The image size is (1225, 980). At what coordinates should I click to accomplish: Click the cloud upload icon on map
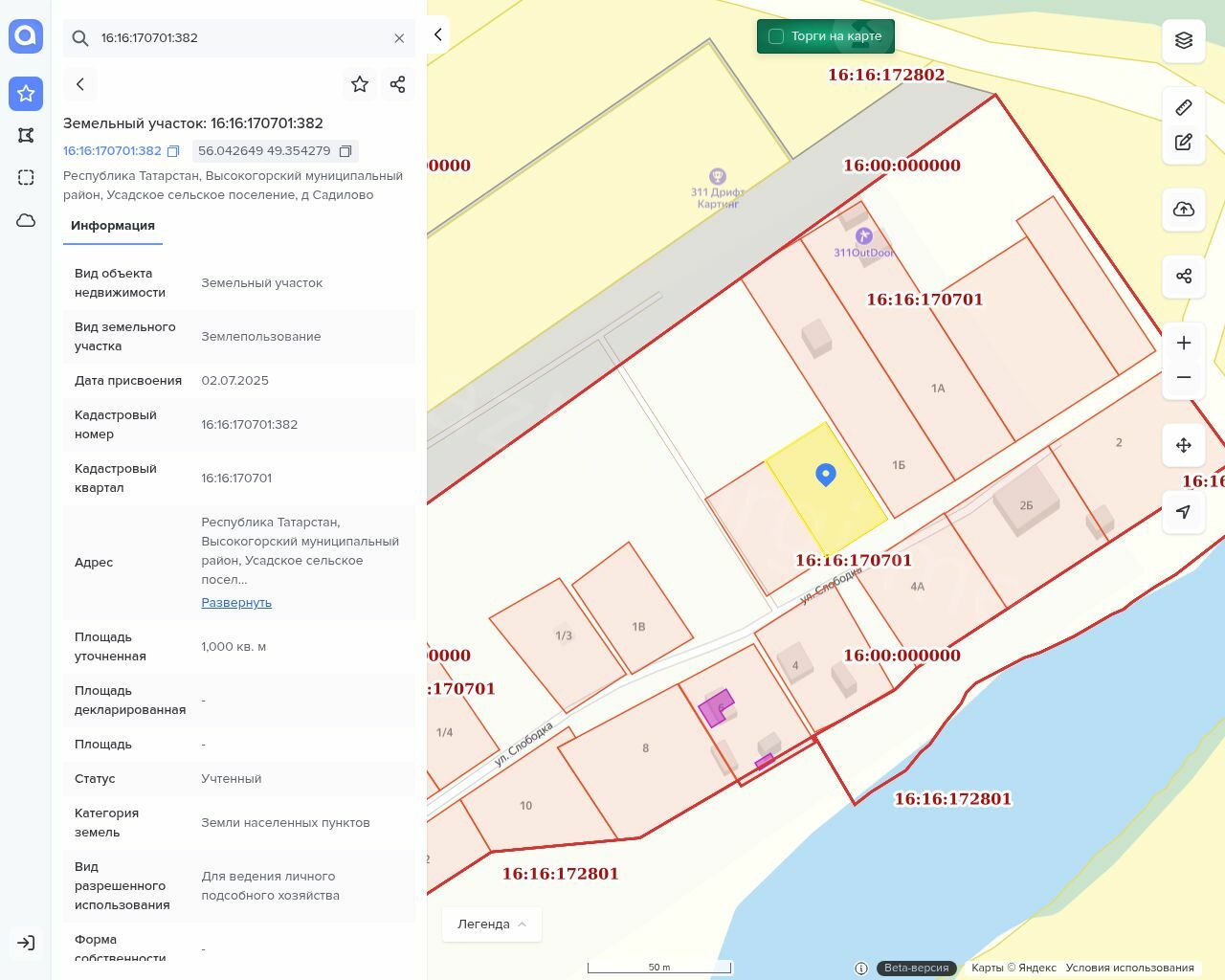coord(1184,210)
